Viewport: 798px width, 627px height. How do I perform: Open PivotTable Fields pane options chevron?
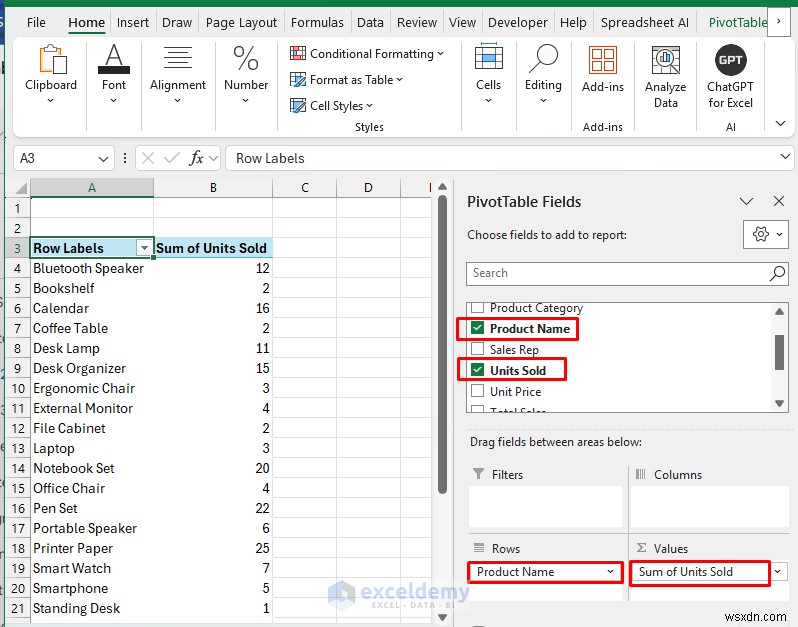(x=747, y=202)
